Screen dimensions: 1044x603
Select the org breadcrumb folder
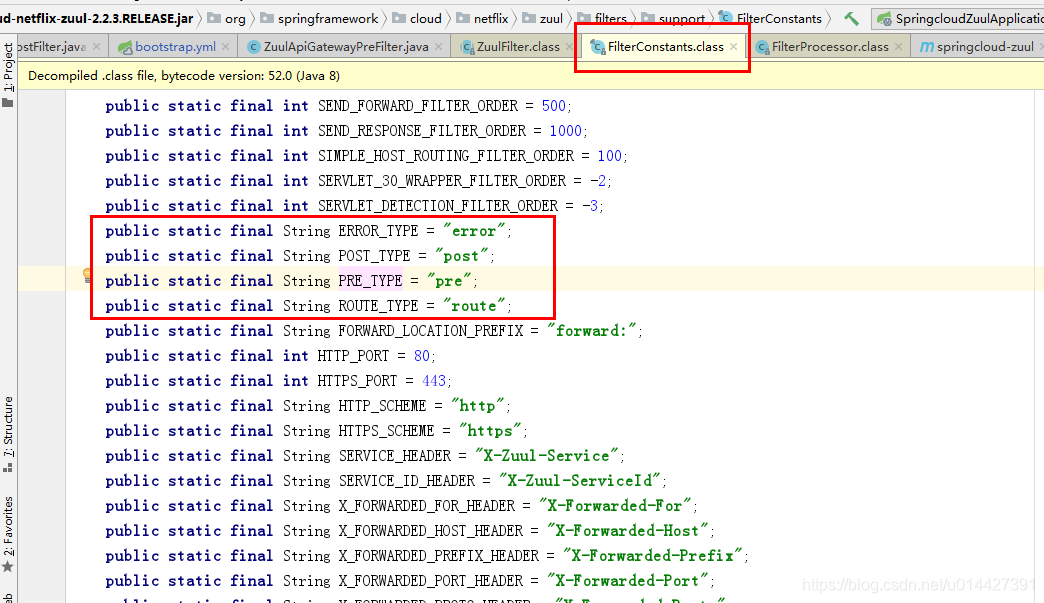pos(226,19)
